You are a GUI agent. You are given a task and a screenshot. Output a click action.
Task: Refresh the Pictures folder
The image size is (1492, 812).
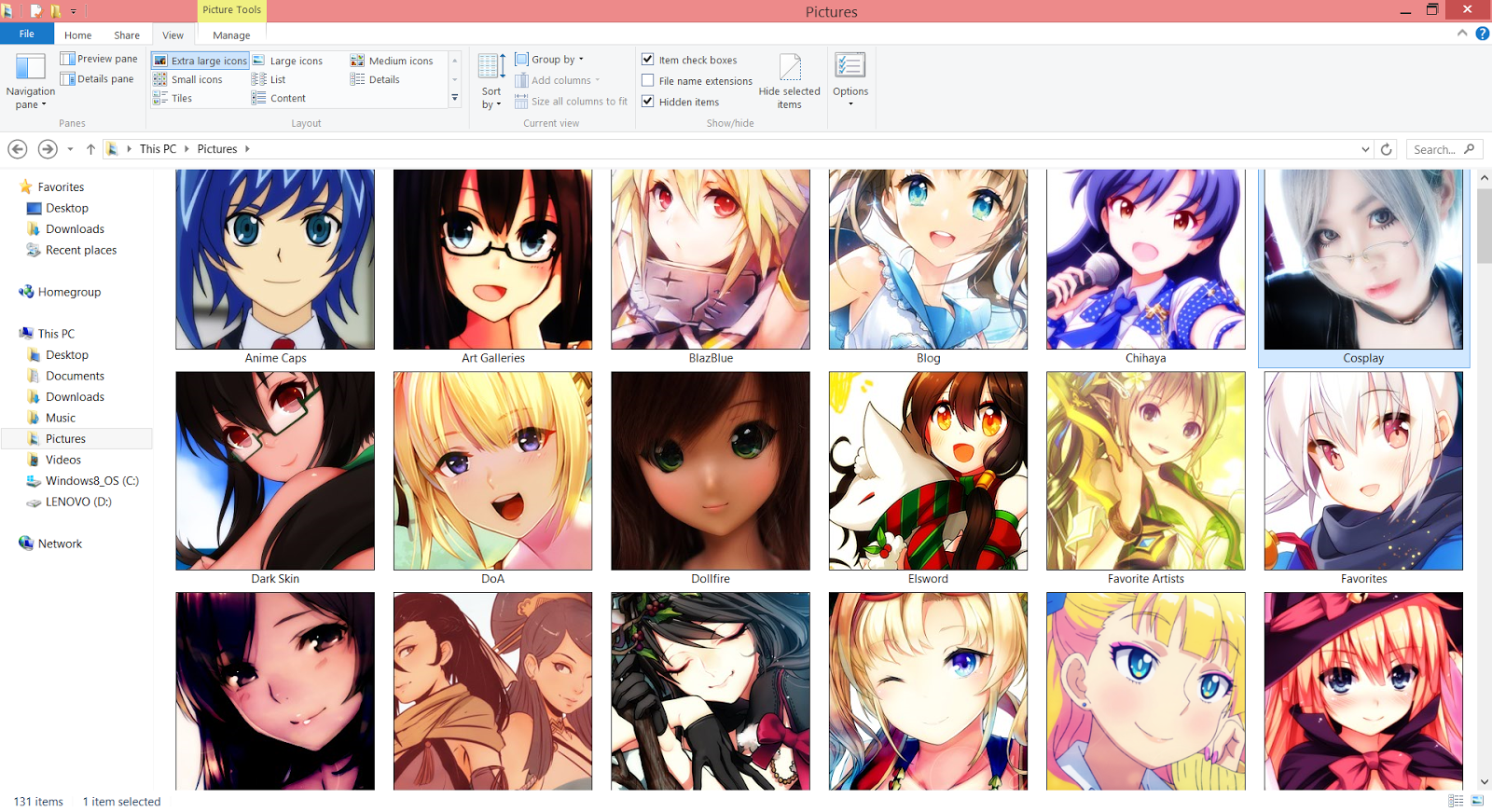[x=1387, y=149]
